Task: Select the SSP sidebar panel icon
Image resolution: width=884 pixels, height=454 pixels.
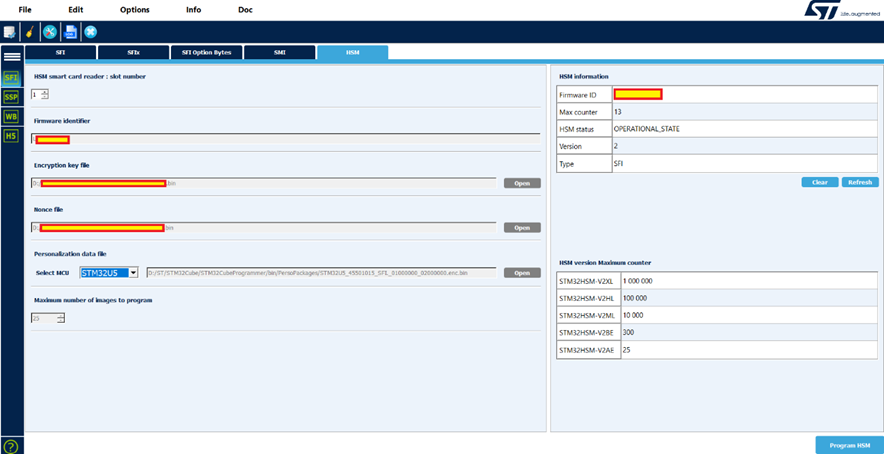Action: pyautogui.click(x=11, y=97)
